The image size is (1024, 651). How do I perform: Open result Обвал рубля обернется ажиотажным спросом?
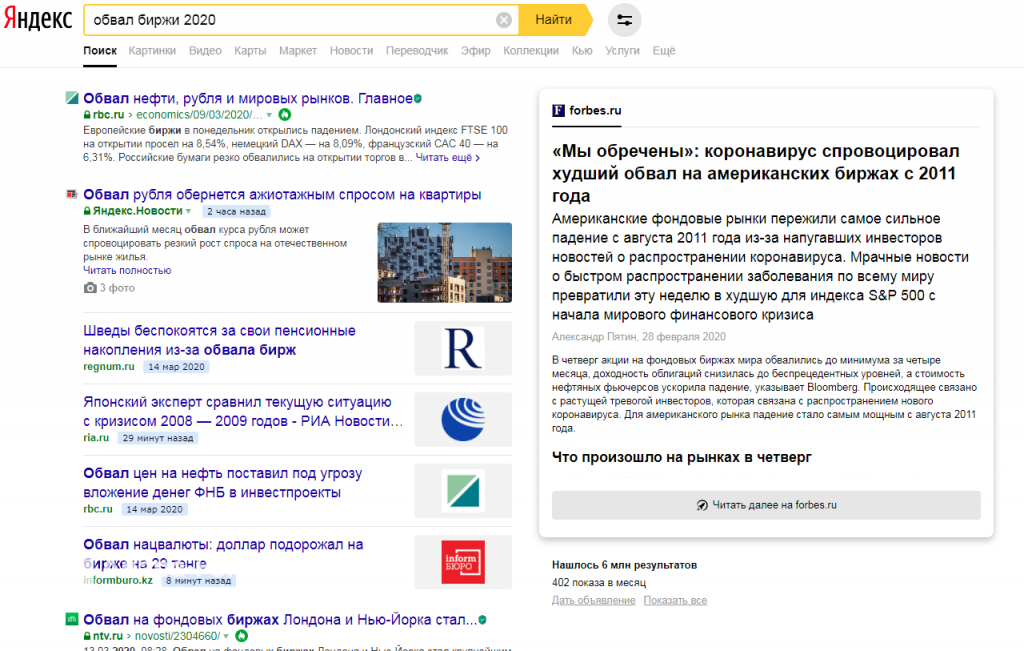pos(282,195)
